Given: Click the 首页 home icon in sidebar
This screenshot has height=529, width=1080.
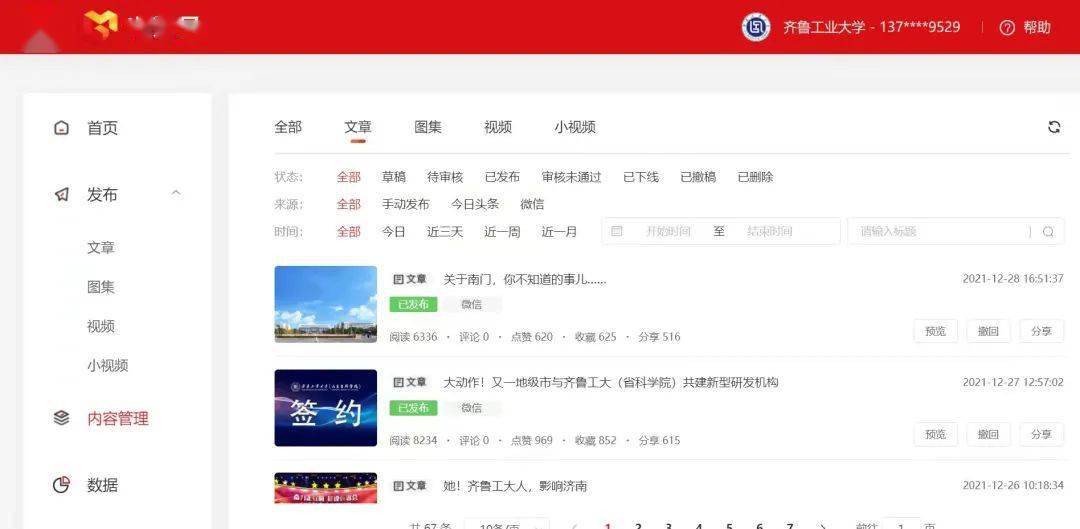Looking at the screenshot, I should (x=61, y=128).
